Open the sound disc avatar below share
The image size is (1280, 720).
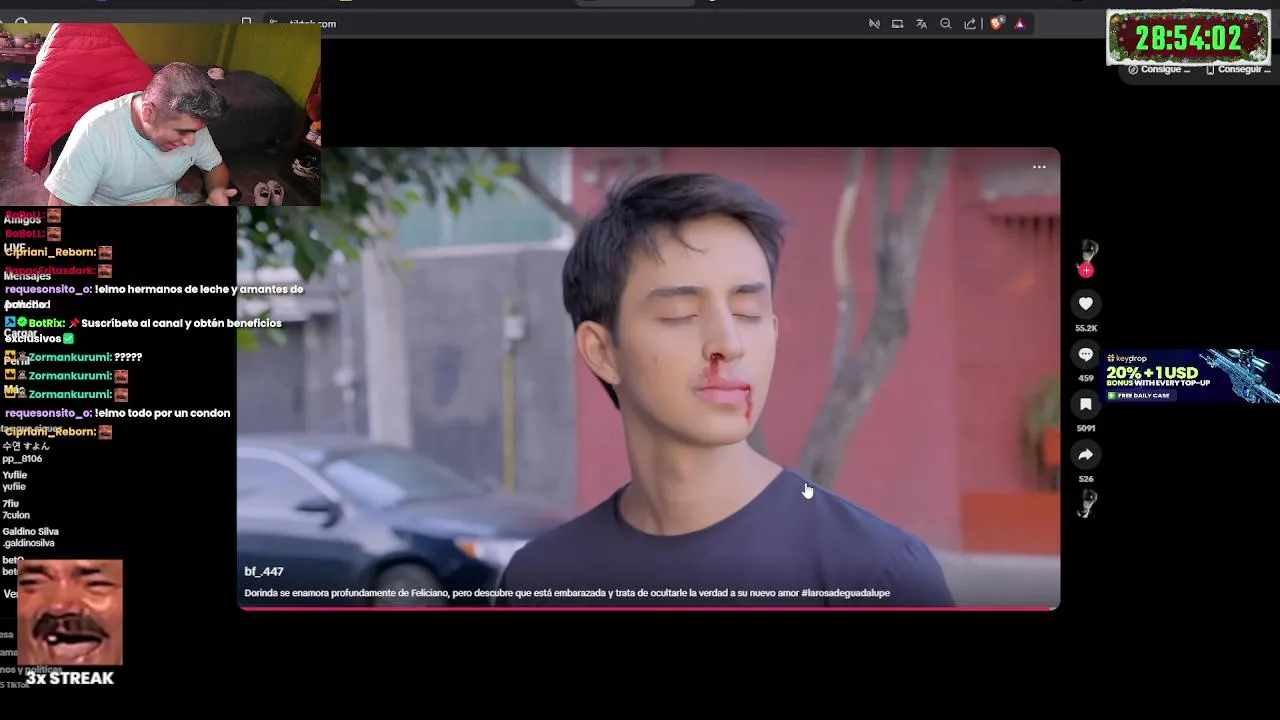point(1086,504)
